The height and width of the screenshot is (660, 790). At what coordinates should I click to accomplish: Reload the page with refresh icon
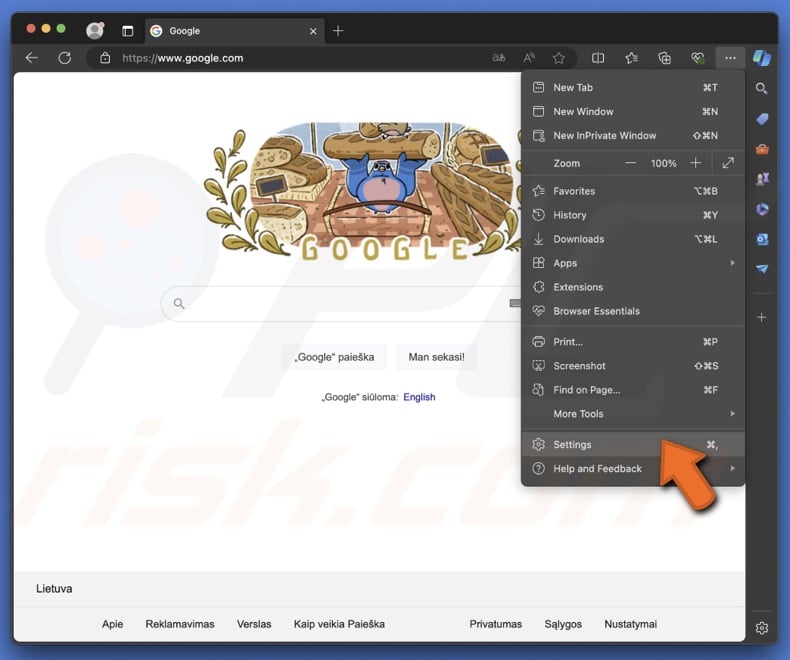pyautogui.click(x=64, y=58)
